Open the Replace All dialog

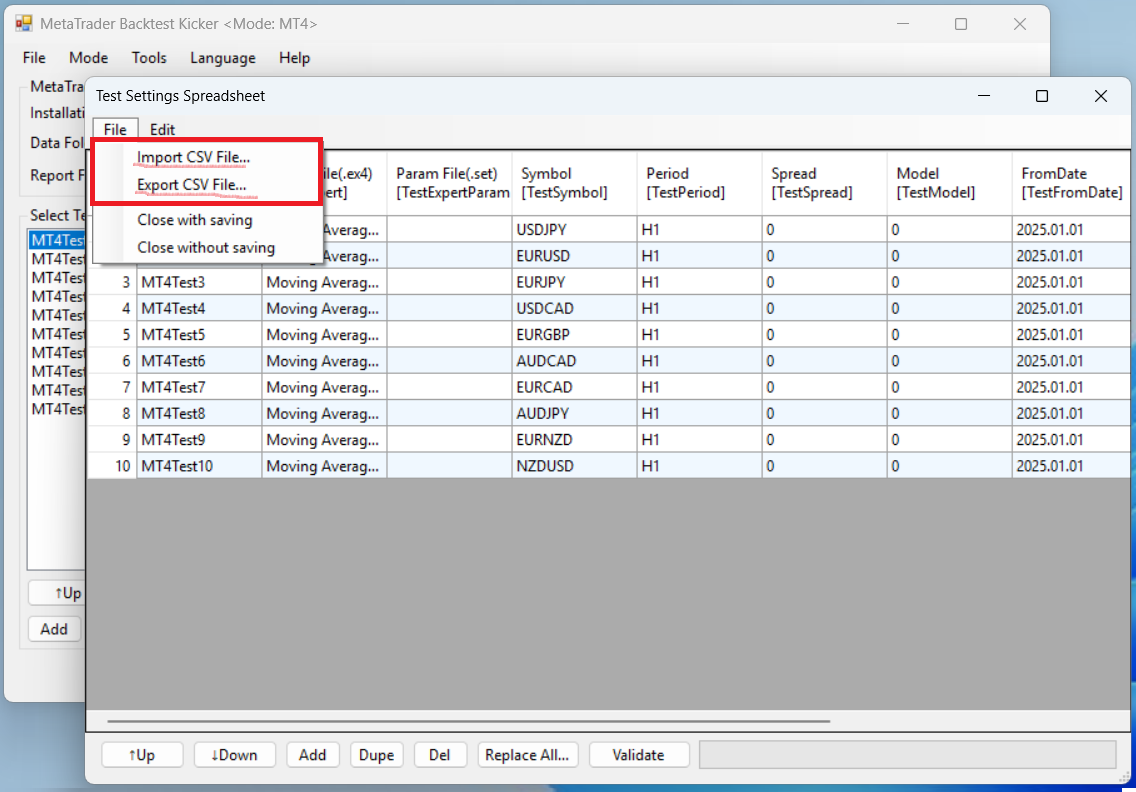(528, 755)
